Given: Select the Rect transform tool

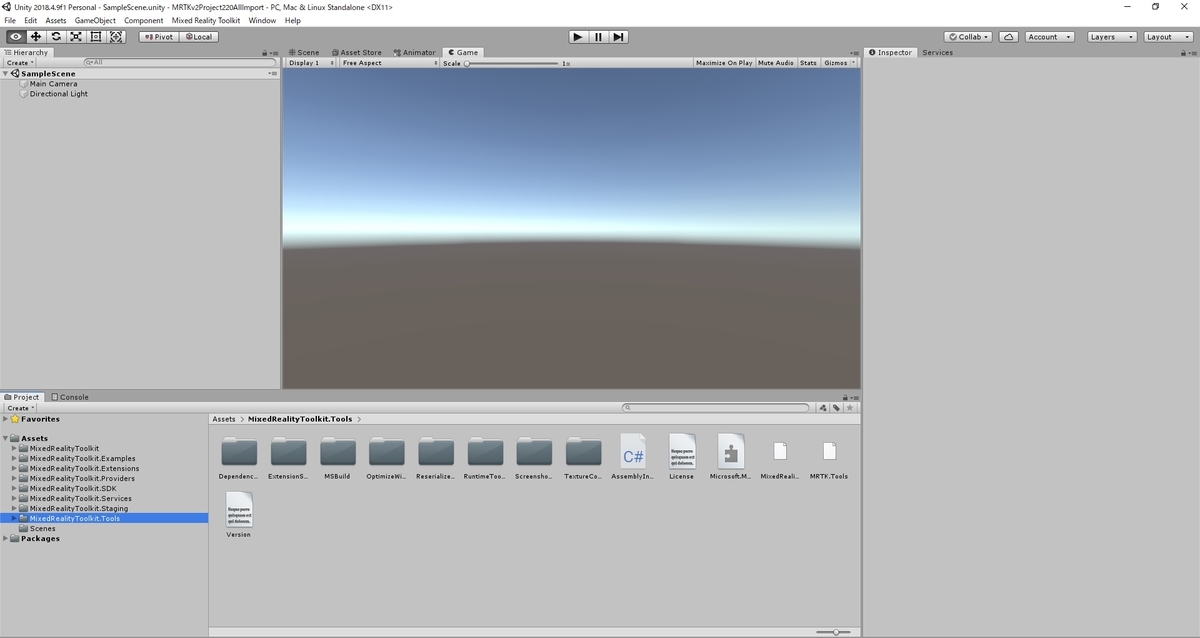Looking at the screenshot, I should pyautogui.click(x=96, y=37).
